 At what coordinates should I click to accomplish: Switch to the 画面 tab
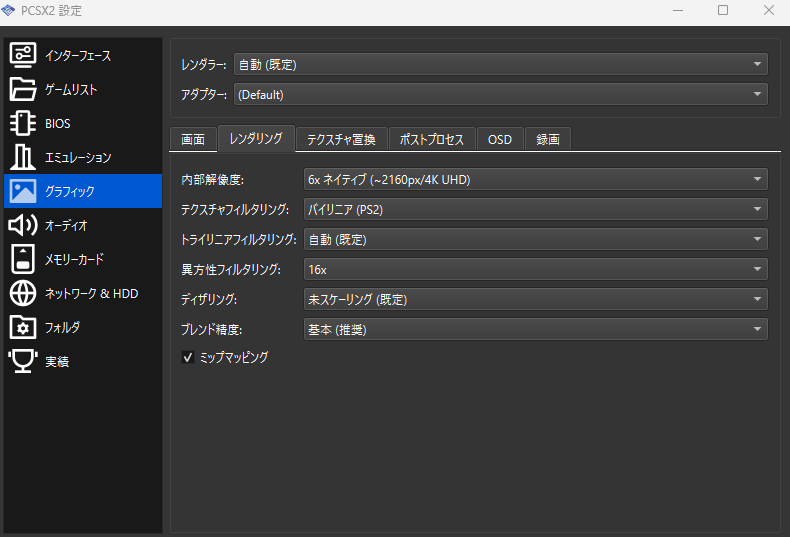pos(193,140)
